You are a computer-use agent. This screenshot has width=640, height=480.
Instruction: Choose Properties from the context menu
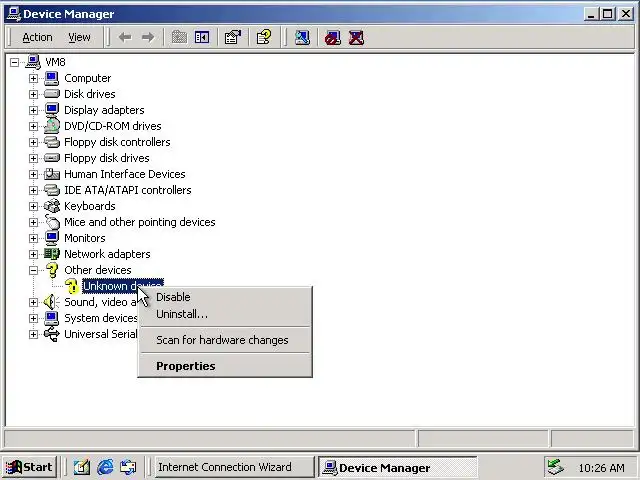[x=225, y=366]
